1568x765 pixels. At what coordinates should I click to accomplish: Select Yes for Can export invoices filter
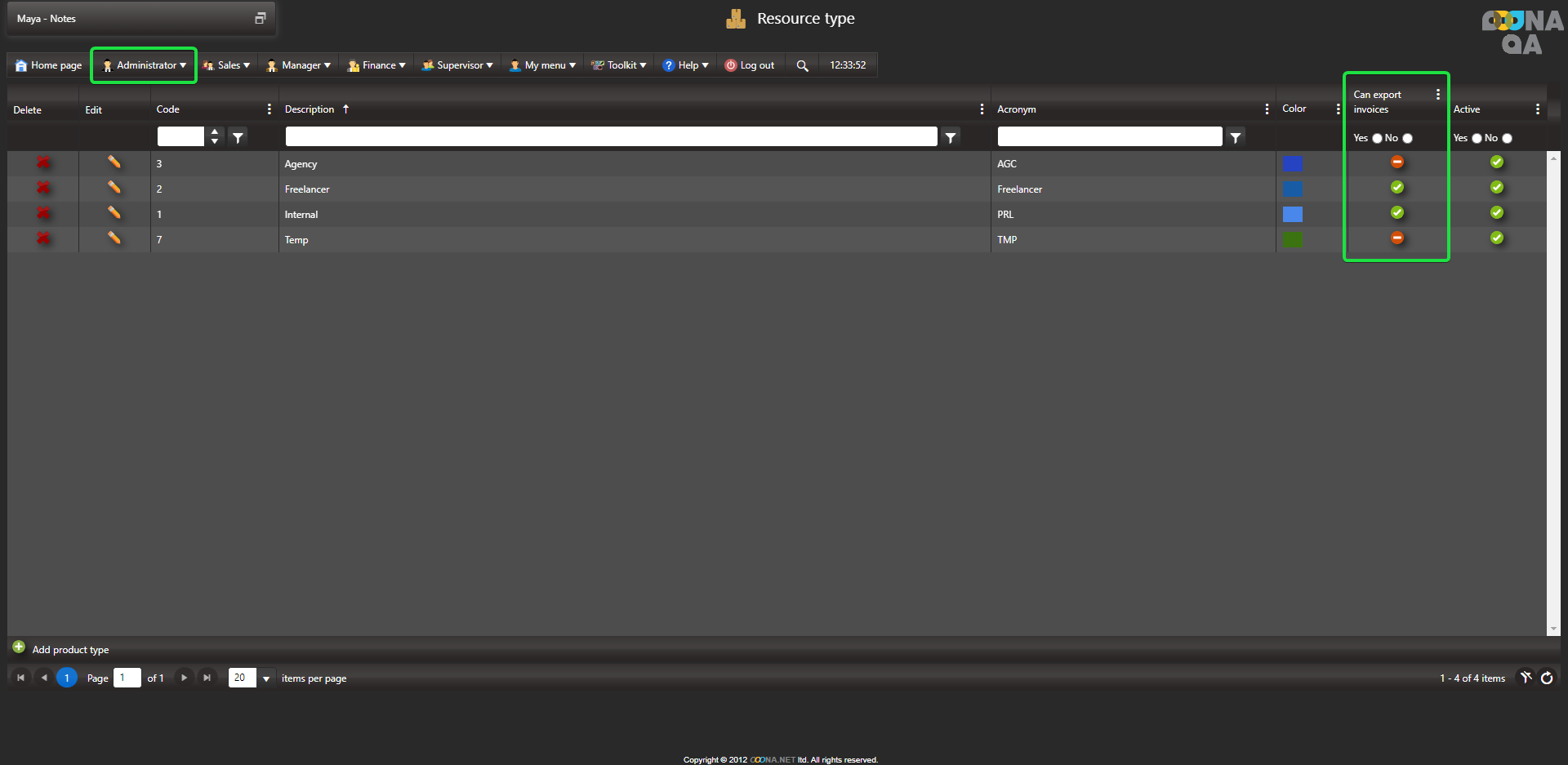click(1377, 139)
